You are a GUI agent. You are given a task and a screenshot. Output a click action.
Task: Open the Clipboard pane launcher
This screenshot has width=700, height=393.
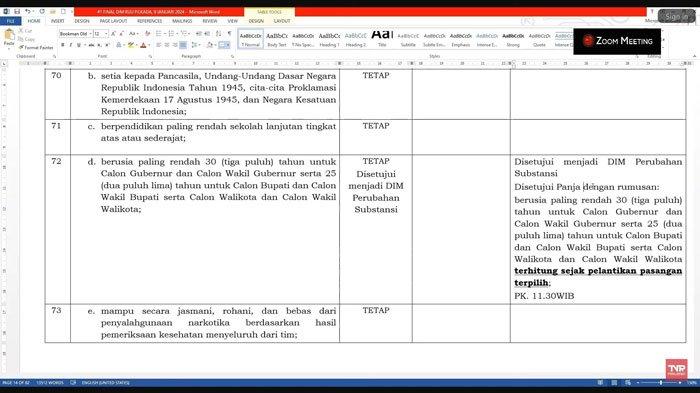coord(54,57)
